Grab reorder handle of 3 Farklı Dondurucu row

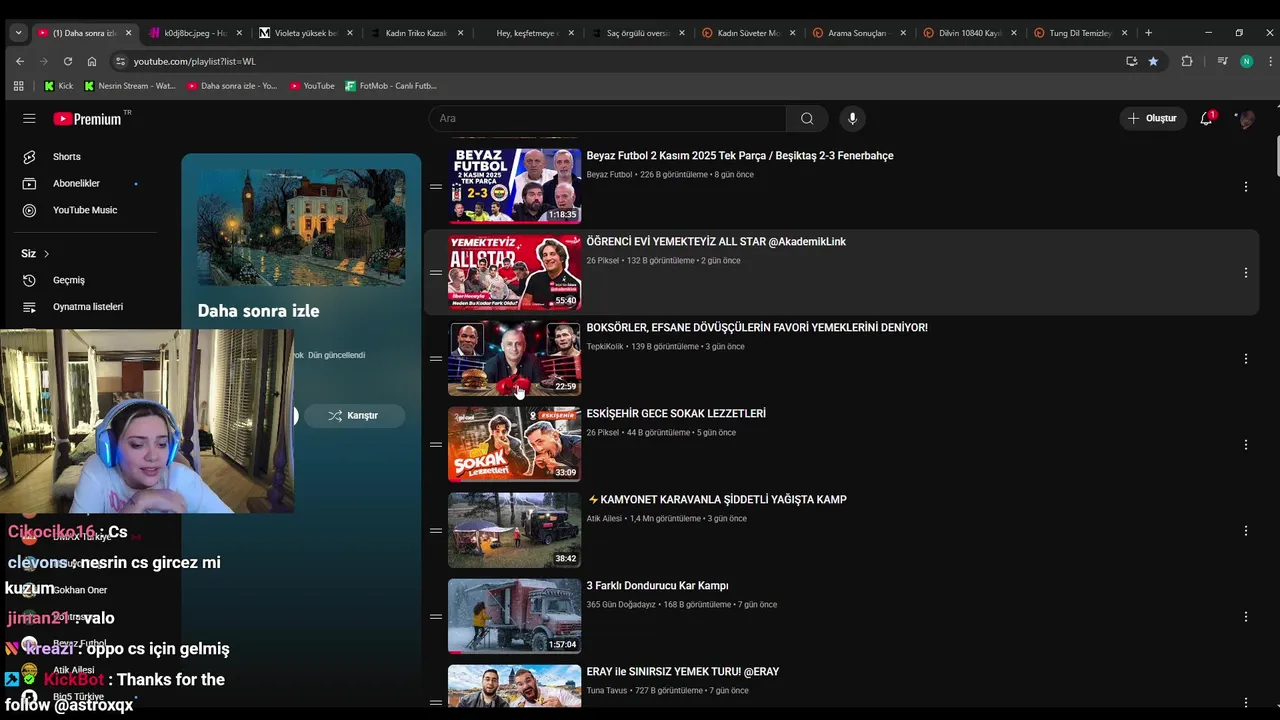click(x=436, y=617)
